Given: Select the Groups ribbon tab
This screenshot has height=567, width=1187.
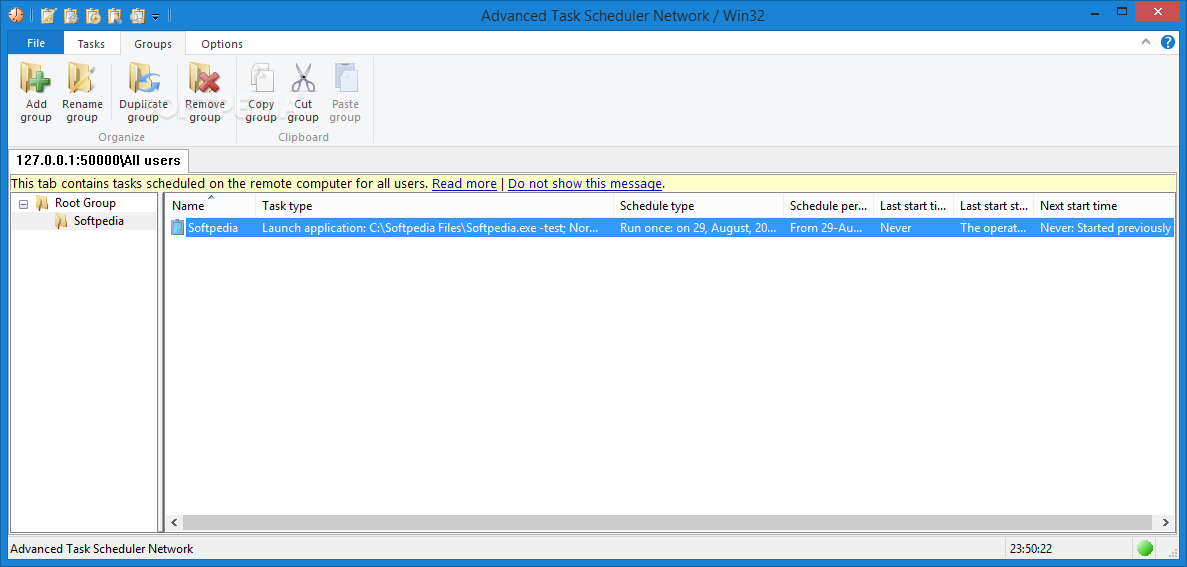Looking at the screenshot, I should 153,44.
